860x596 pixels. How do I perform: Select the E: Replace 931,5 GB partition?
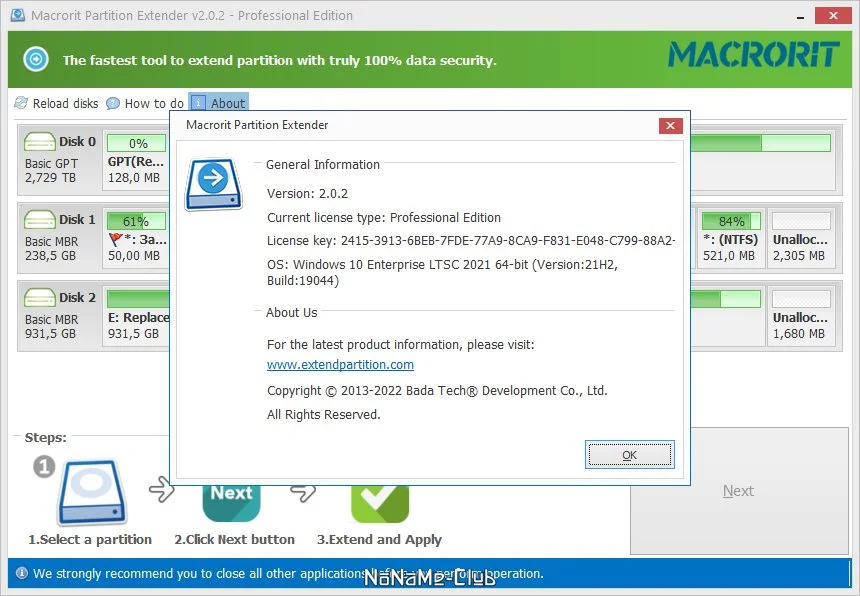(x=136, y=315)
